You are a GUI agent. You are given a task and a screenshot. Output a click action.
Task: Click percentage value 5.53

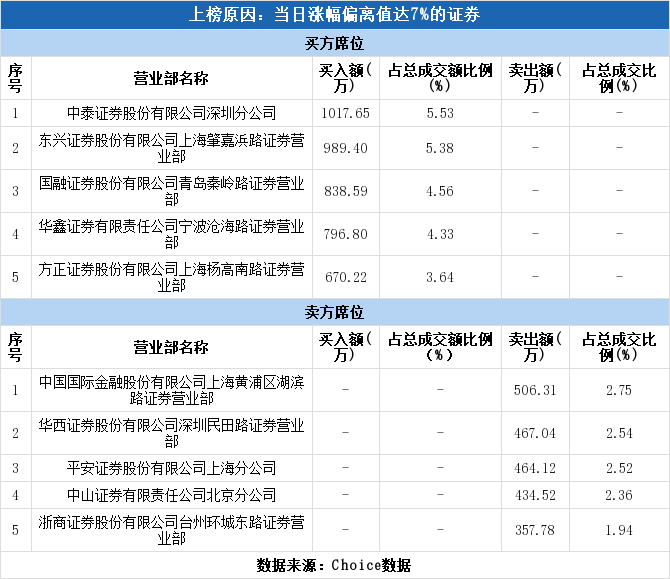click(440, 113)
